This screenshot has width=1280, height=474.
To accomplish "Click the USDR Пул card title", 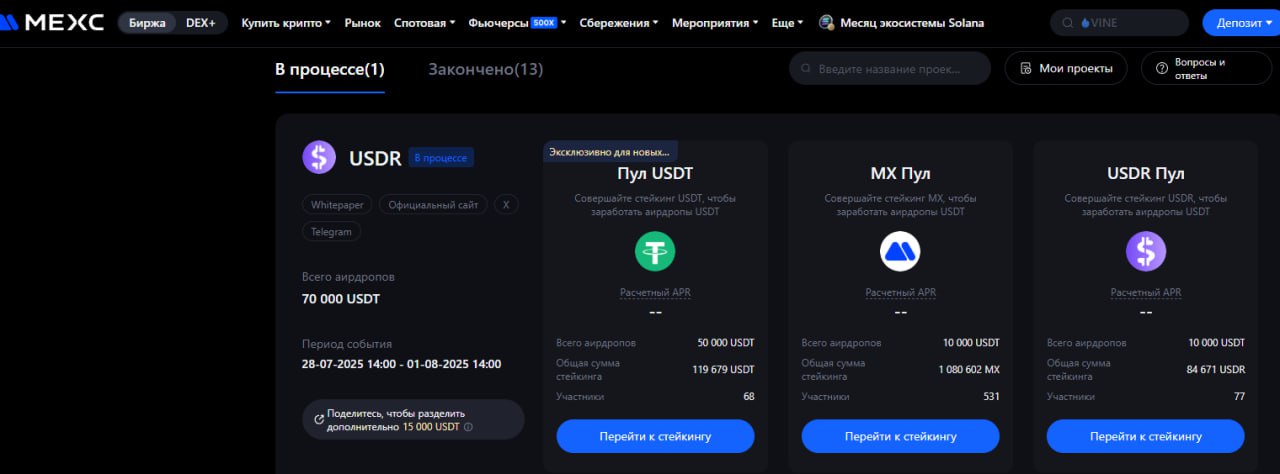I will pos(1146,173).
